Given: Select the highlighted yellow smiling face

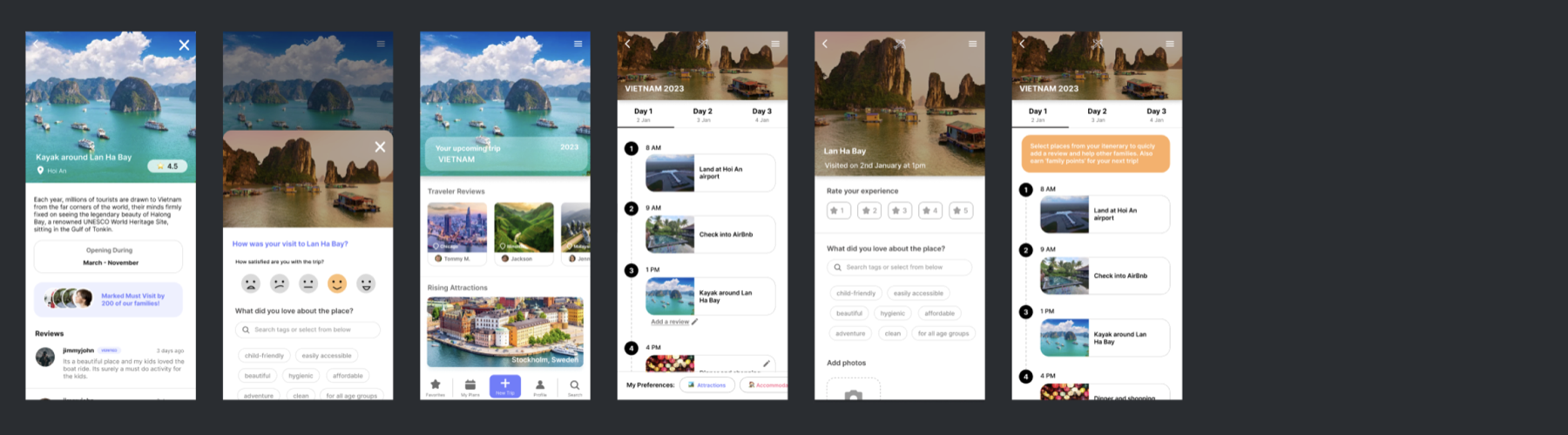Looking at the screenshot, I should tap(337, 283).
